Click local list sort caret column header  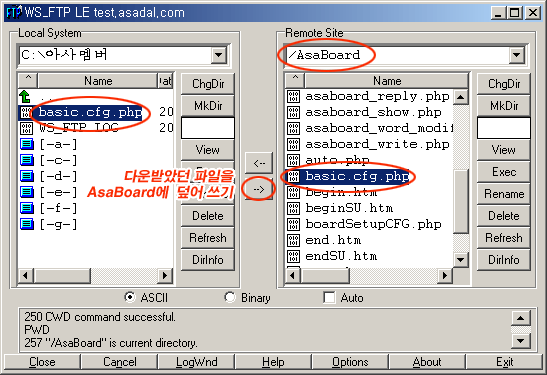pos(28,81)
